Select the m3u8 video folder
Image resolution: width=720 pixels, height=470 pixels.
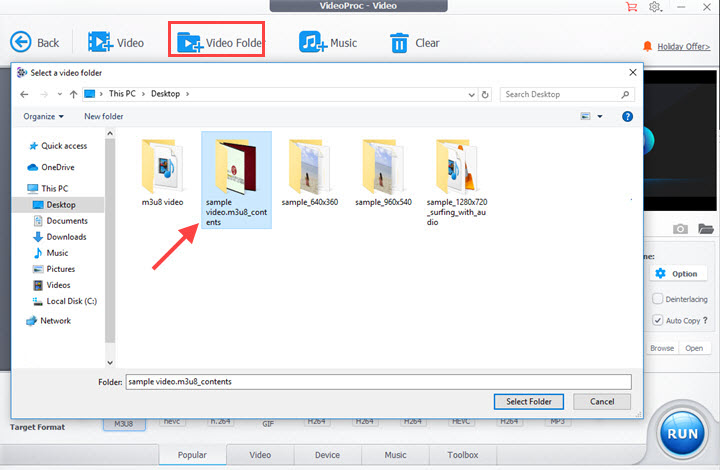[163, 172]
